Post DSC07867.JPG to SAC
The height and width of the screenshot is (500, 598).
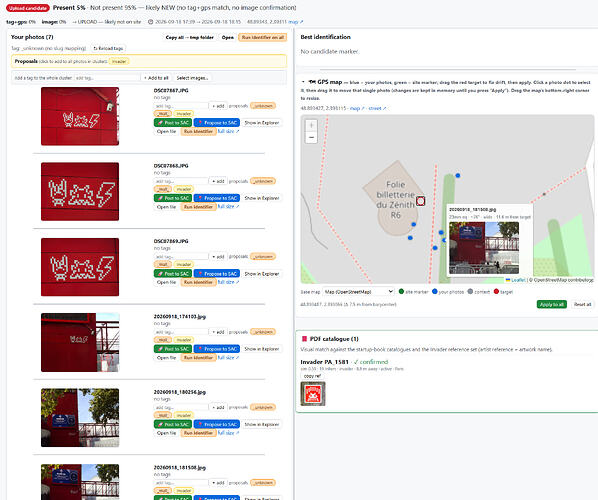[173, 122]
